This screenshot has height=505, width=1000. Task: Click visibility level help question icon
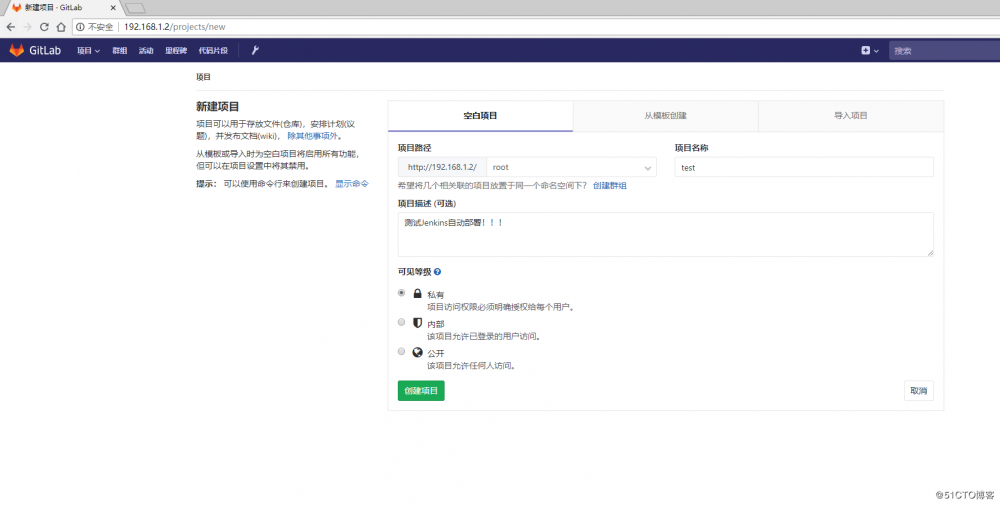pos(438,272)
